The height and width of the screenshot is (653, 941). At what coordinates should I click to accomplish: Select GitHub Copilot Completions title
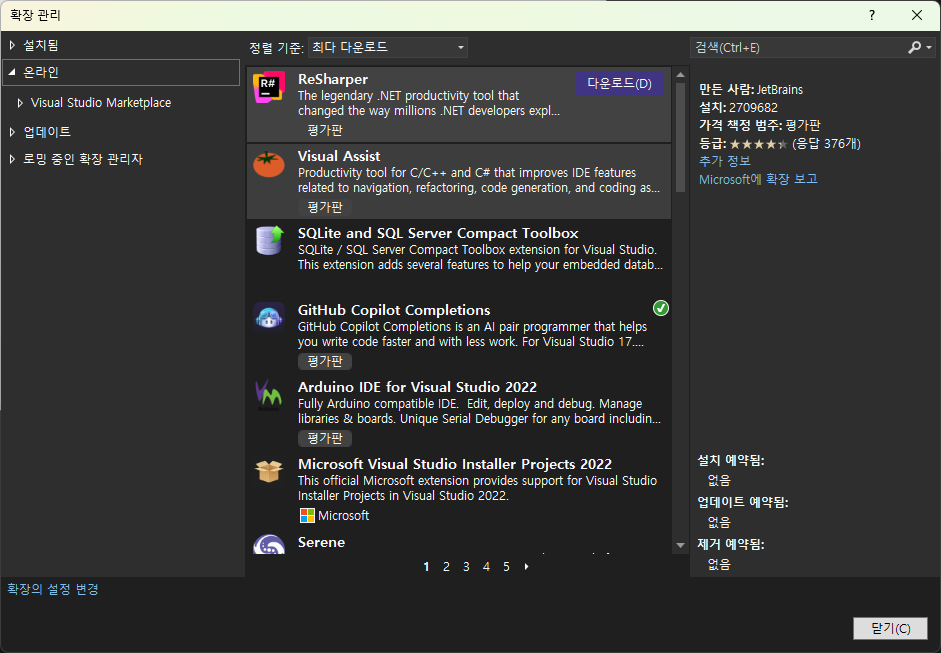click(394, 310)
